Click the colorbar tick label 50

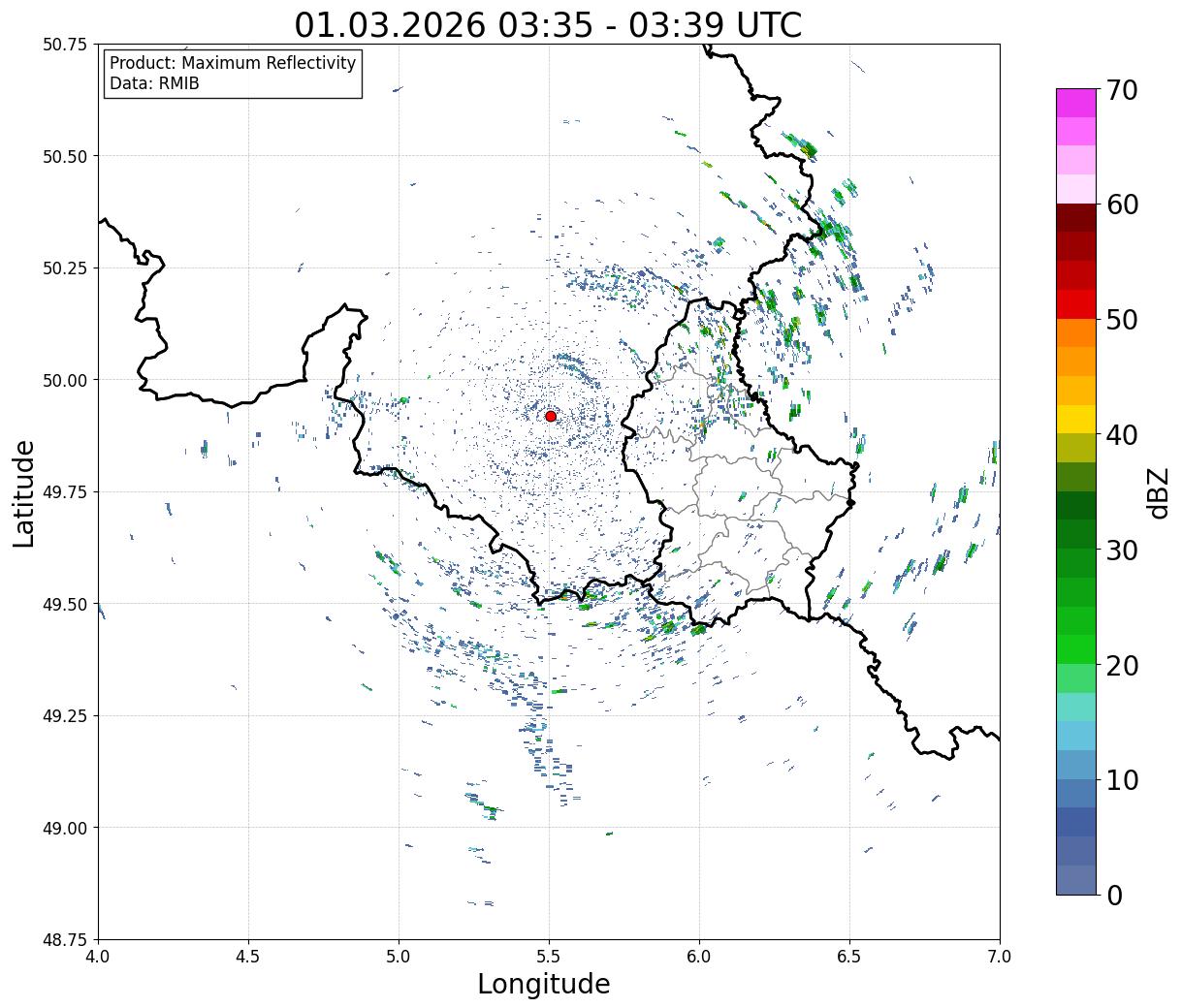(x=1122, y=320)
